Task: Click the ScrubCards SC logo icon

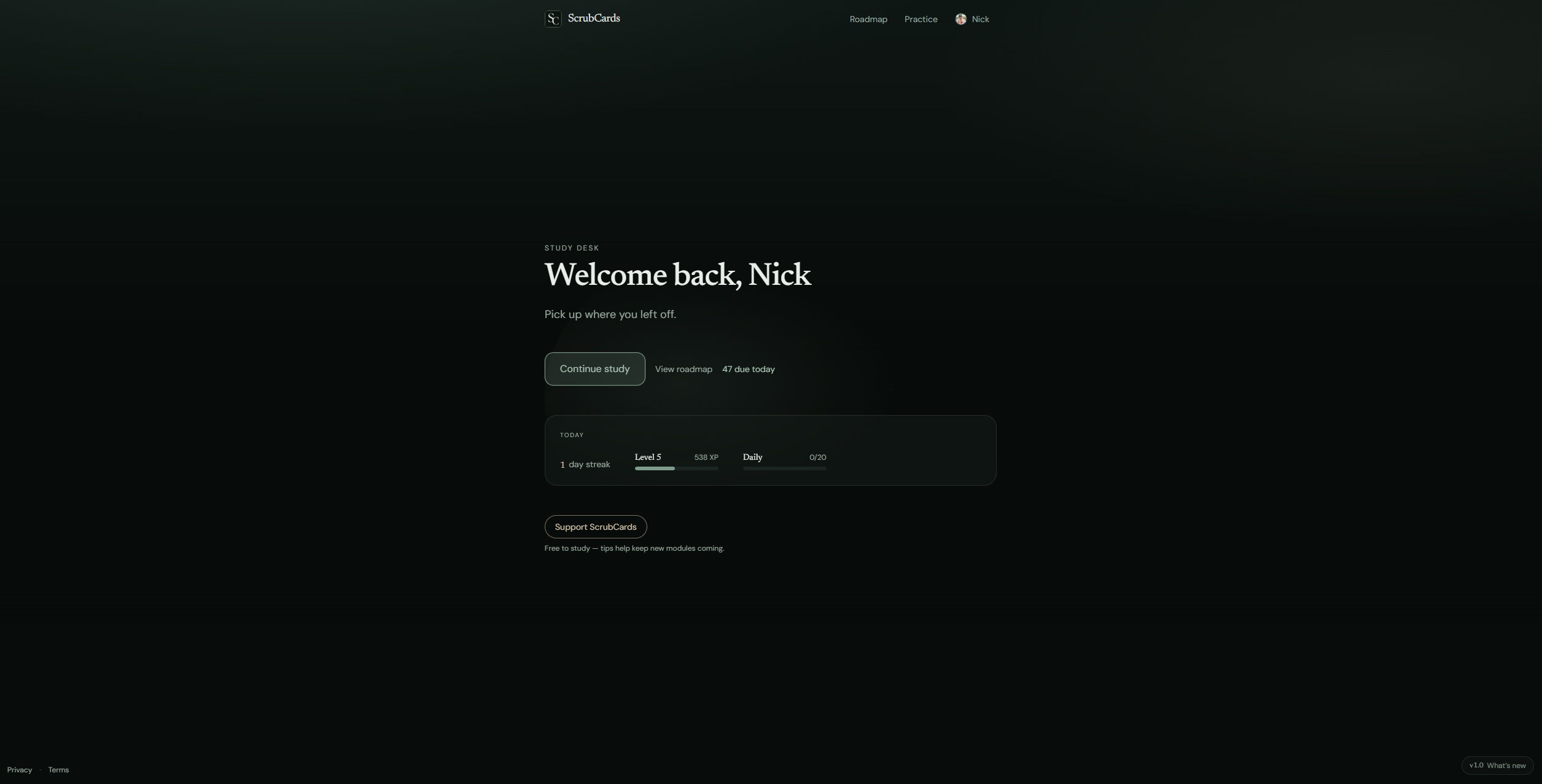Action: [553, 19]
